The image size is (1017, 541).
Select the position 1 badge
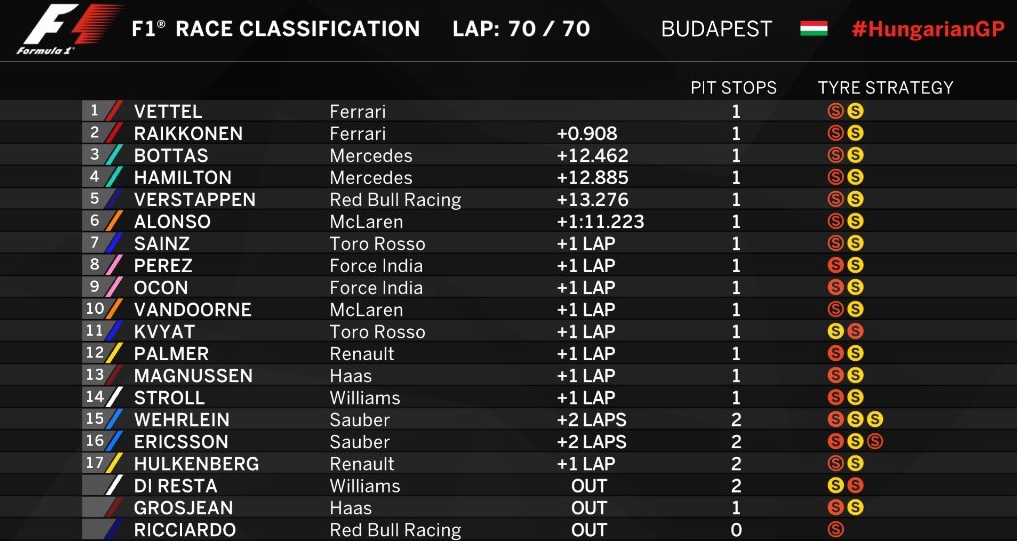pyautogui.click(x=96, y=112)
